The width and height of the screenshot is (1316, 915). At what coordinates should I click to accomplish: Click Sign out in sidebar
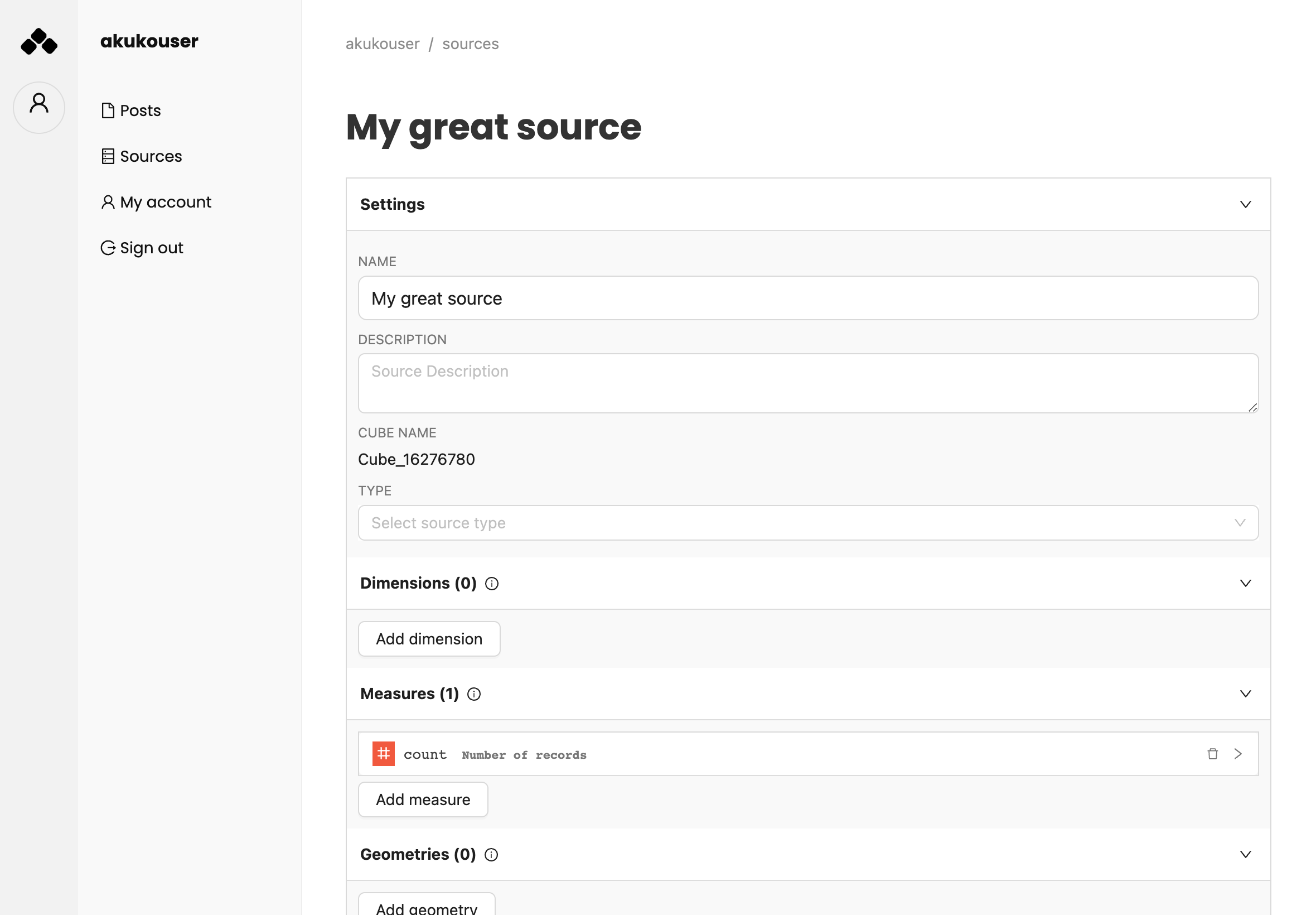point(151,248)
